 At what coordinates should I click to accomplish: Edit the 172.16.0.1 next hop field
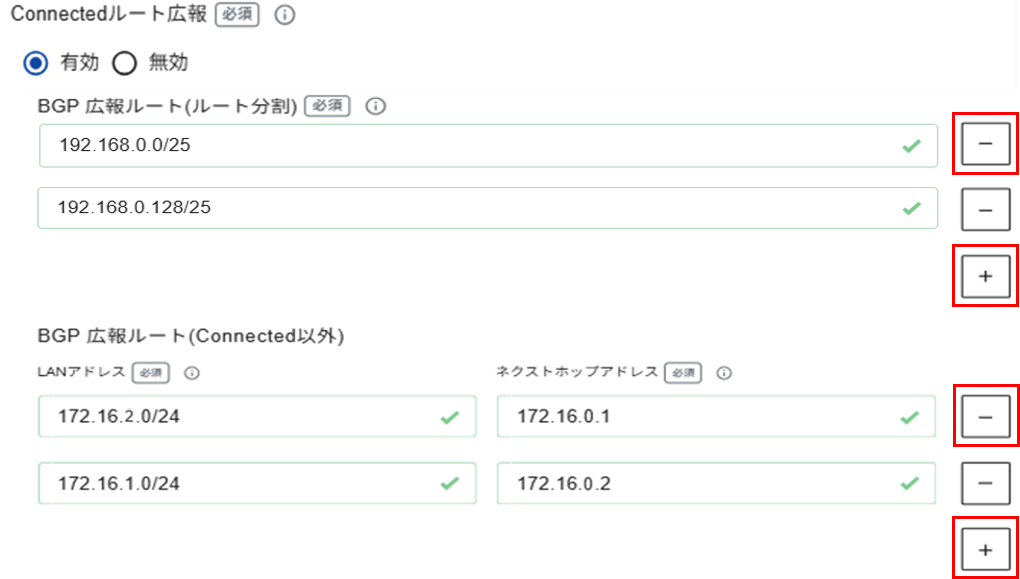(717, 416)
